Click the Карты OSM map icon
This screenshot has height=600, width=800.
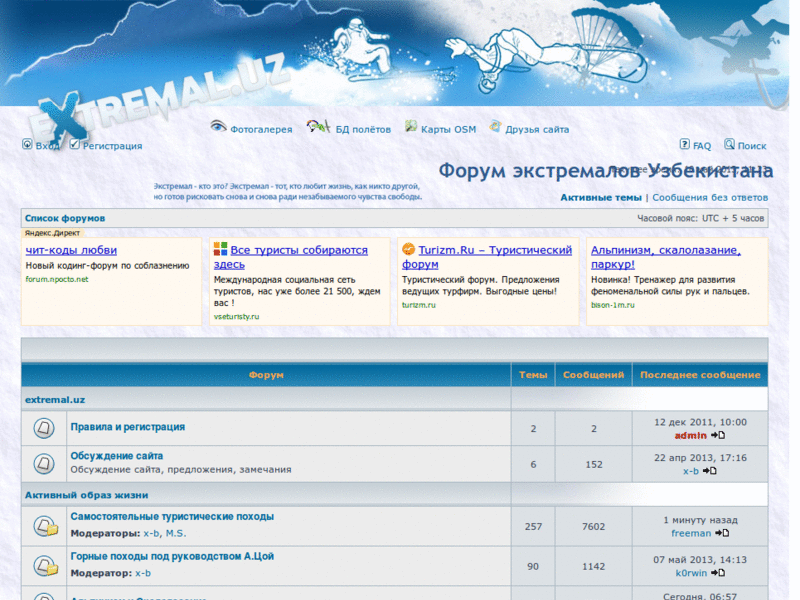[411, 127]
